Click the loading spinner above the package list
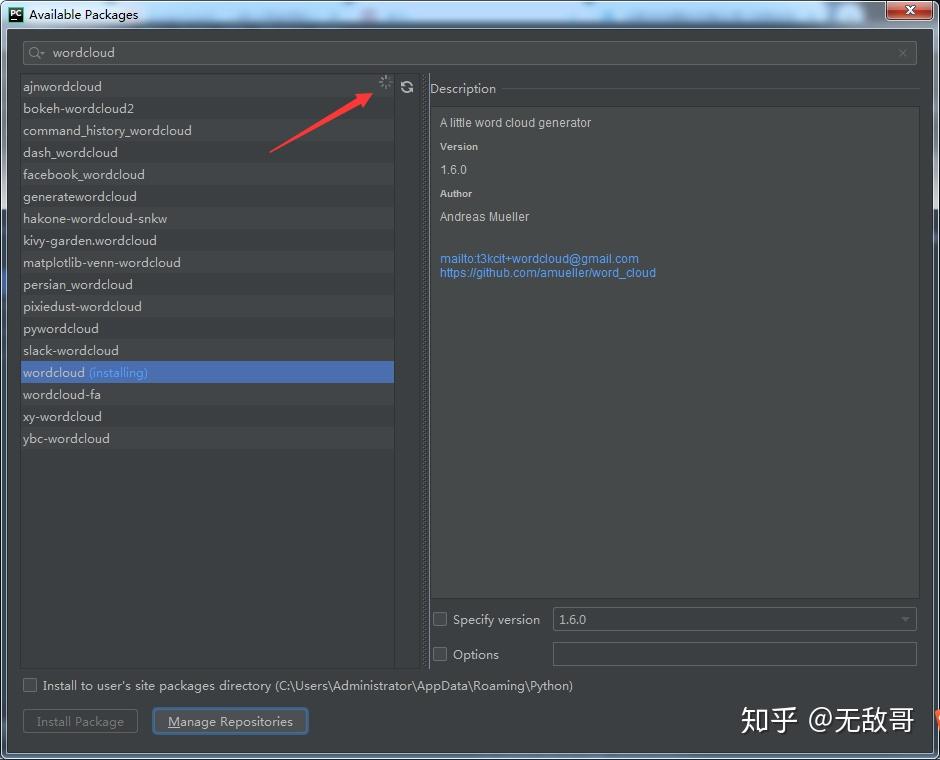Screen dimensions: 940x760 (x=385, y=82)
